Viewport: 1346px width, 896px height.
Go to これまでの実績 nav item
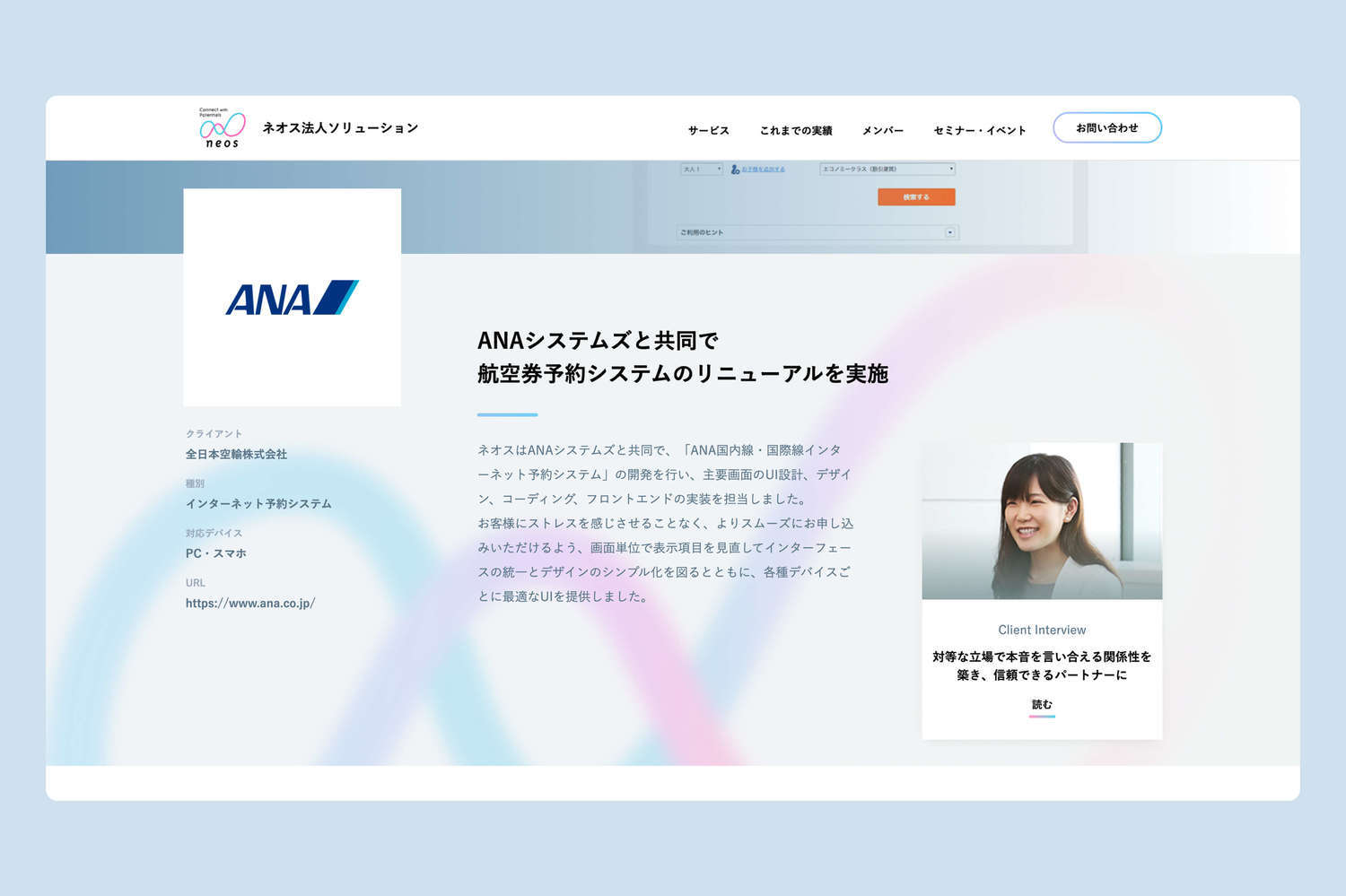click(796, 131)
